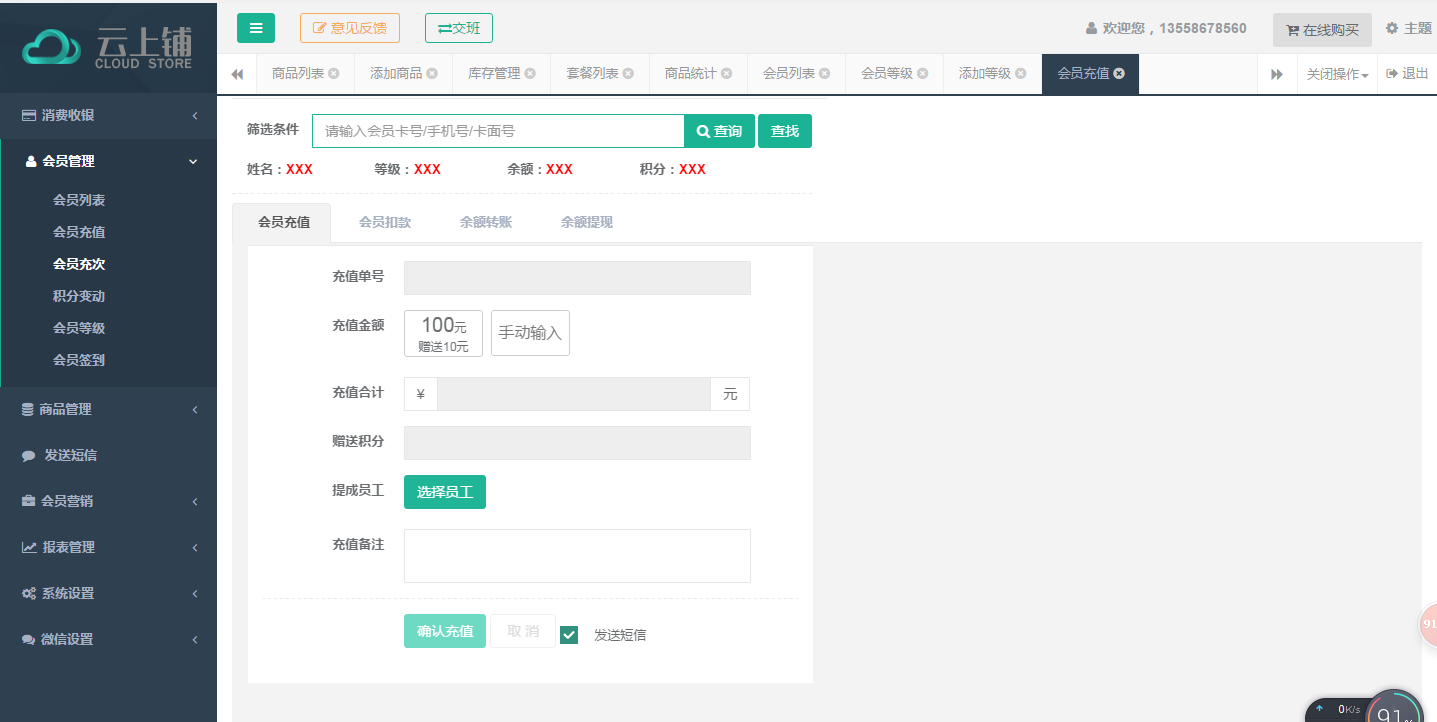Click the 取消 button
Screen dimensions: 1437x722
click(x=523, y=631)
